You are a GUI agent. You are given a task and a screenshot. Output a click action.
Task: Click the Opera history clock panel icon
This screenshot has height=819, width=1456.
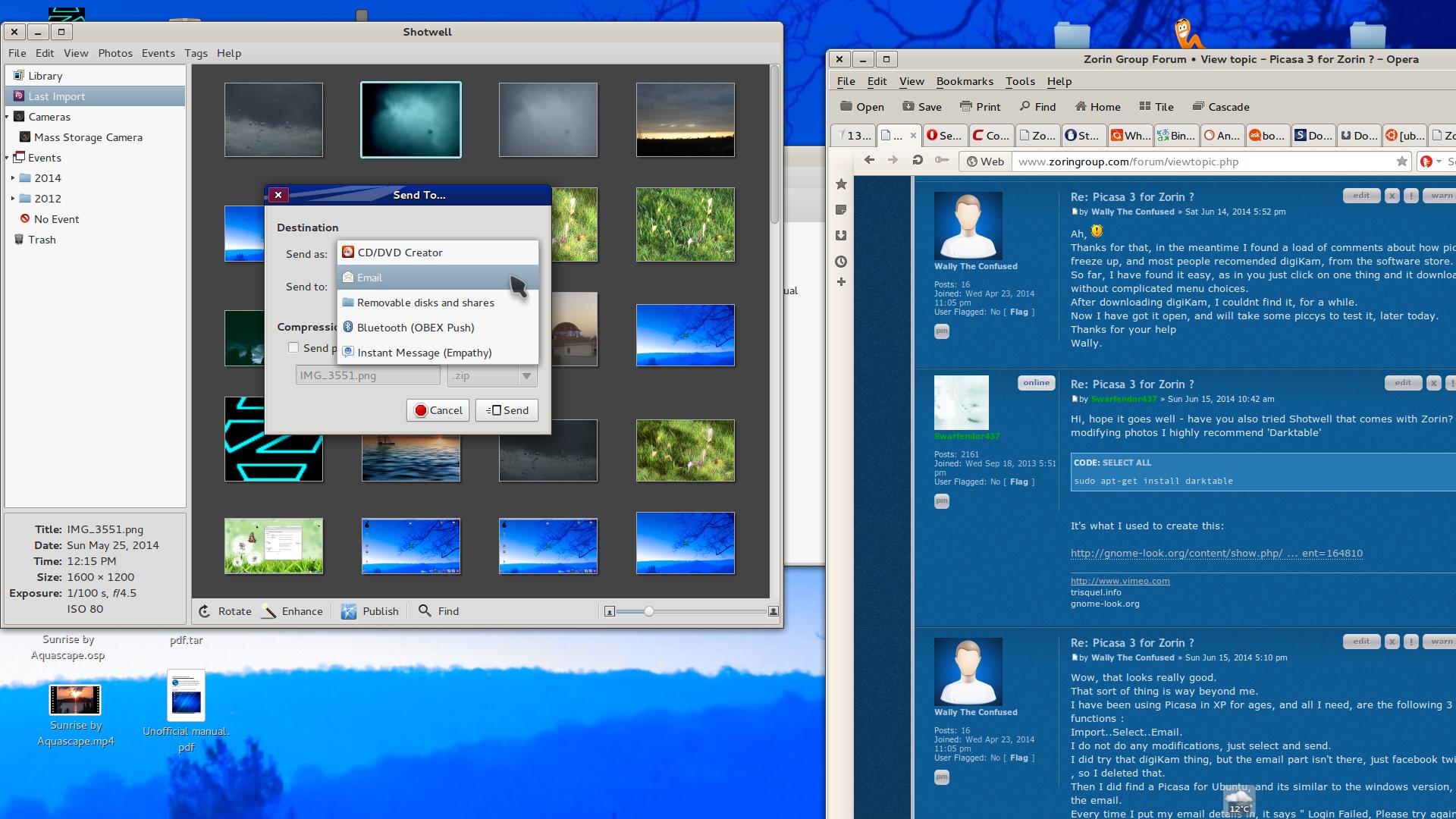[841, 262]
